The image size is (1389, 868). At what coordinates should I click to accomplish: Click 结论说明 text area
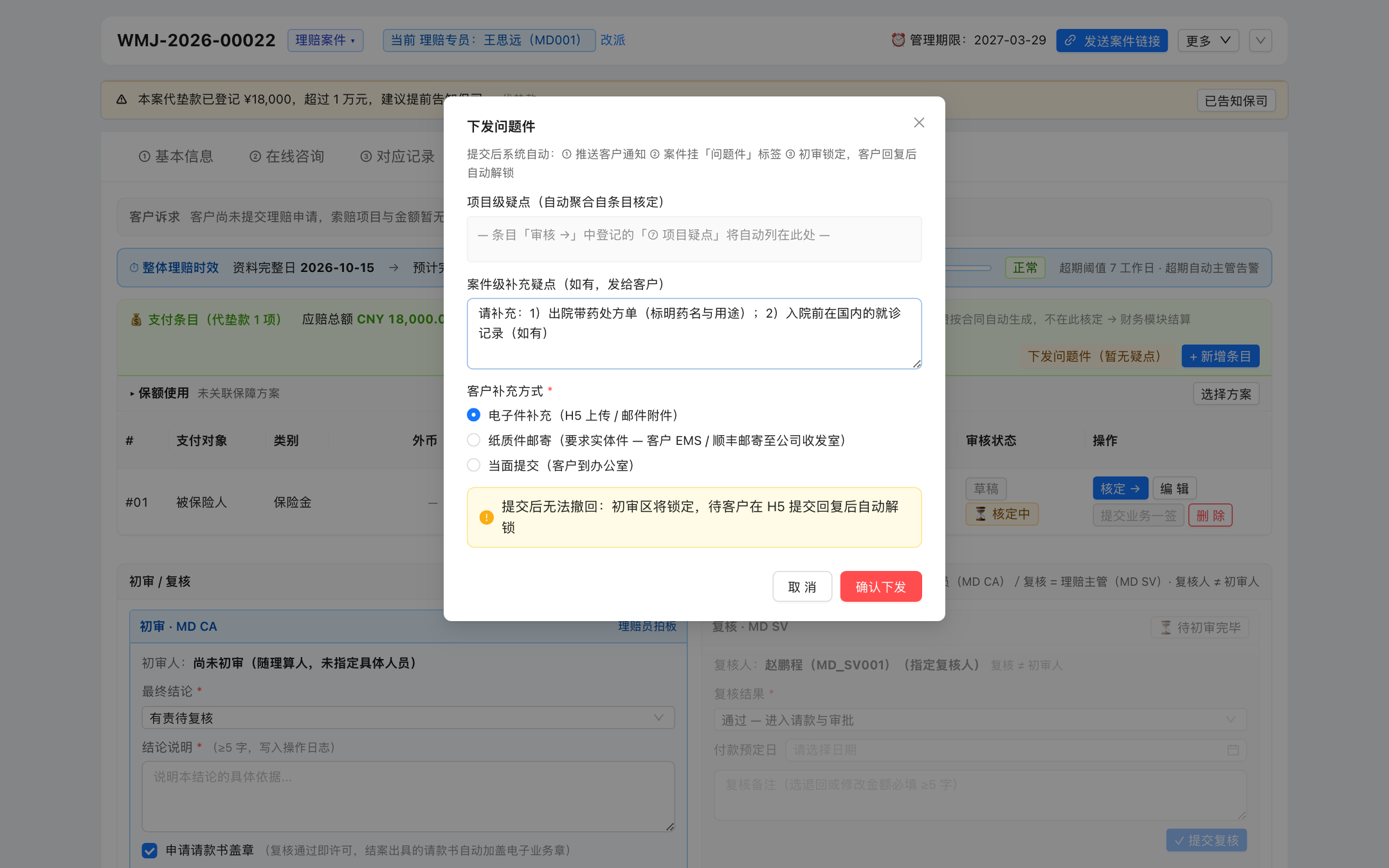(x=408, y=797)
